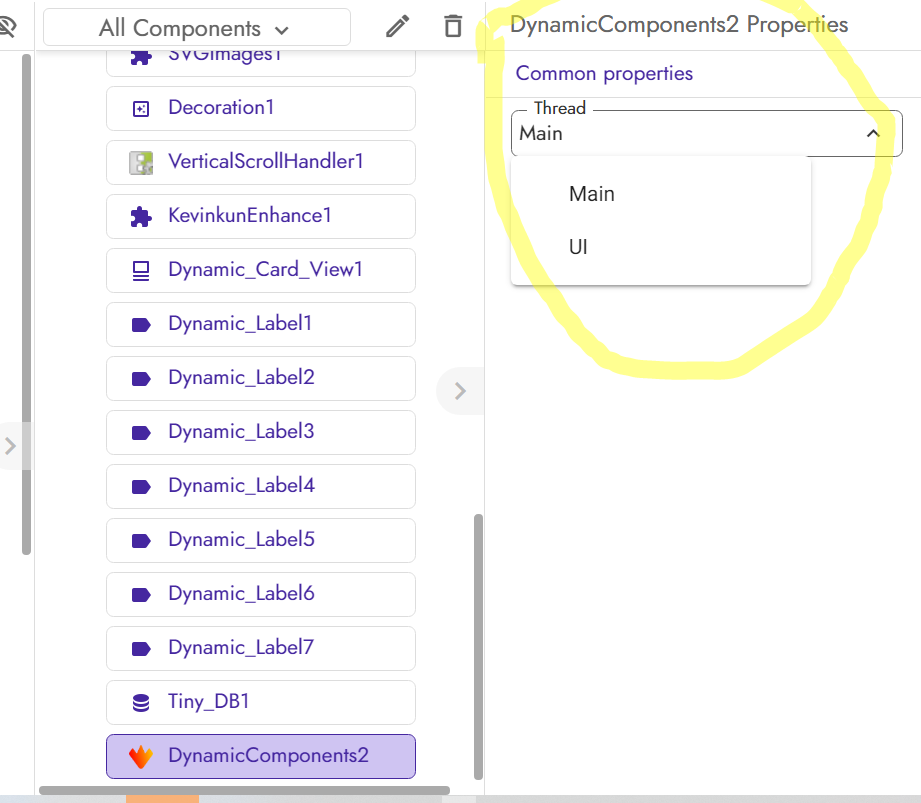Select UI from the Thread options
This screenshot has width=921, height=803.
pyautogui.click(x=578, y=247)
